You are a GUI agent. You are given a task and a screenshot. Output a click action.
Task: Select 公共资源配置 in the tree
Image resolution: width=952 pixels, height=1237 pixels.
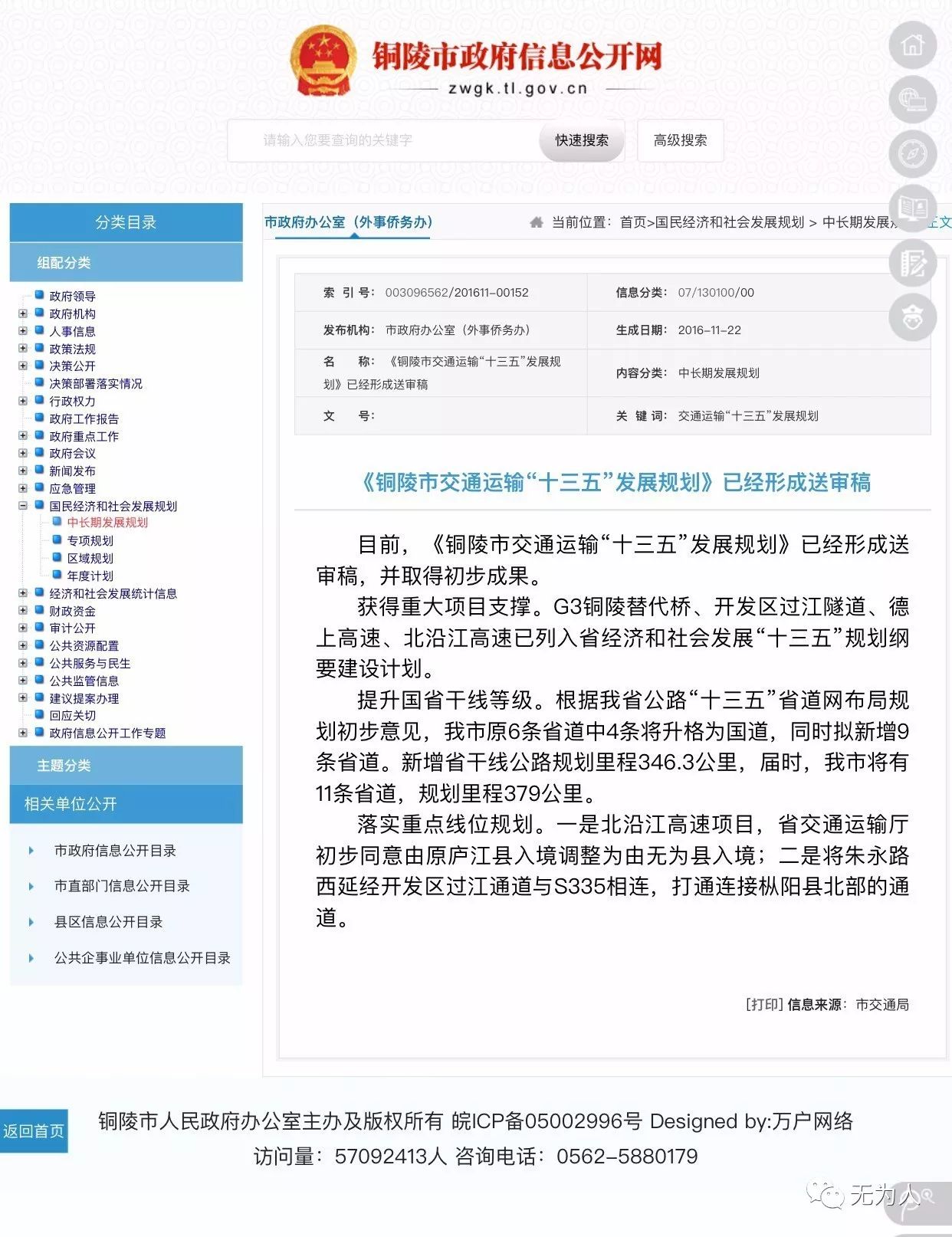point(84,646)
